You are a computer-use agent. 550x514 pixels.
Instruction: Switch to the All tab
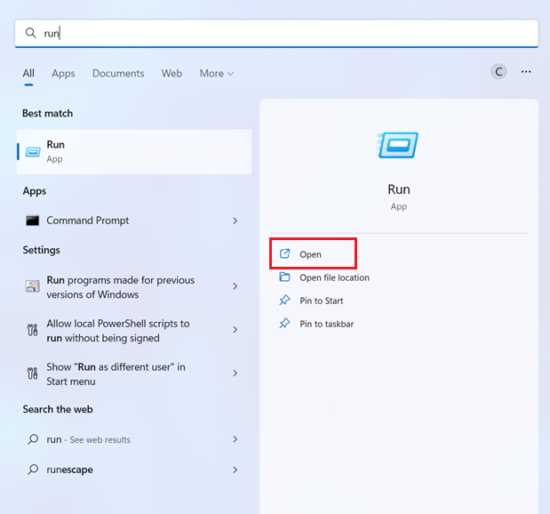[28, 73]
